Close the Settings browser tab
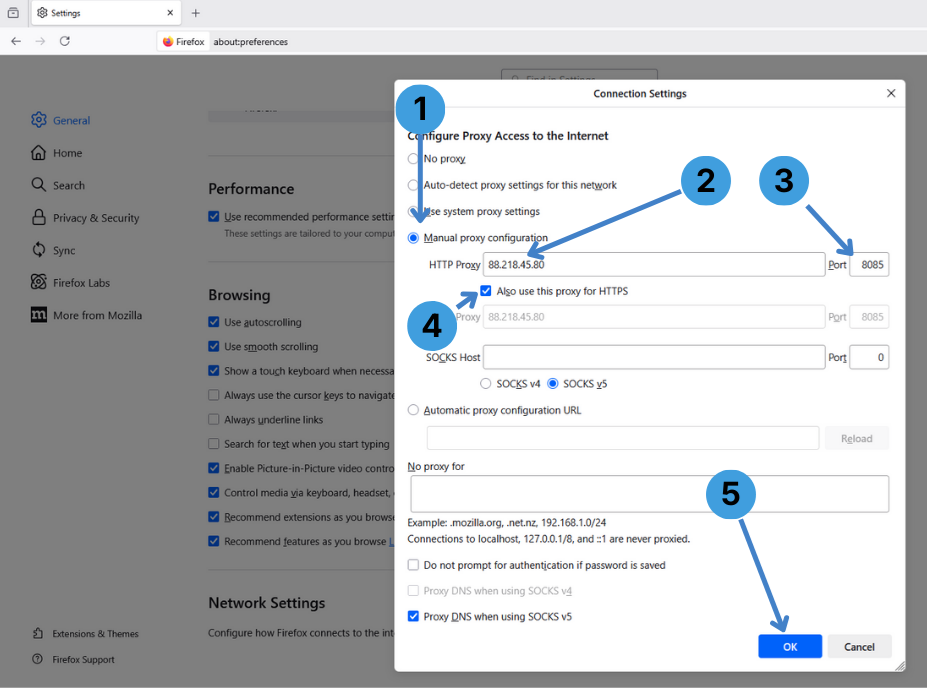This screenshot has height=691, width=927. coord(170,12)
